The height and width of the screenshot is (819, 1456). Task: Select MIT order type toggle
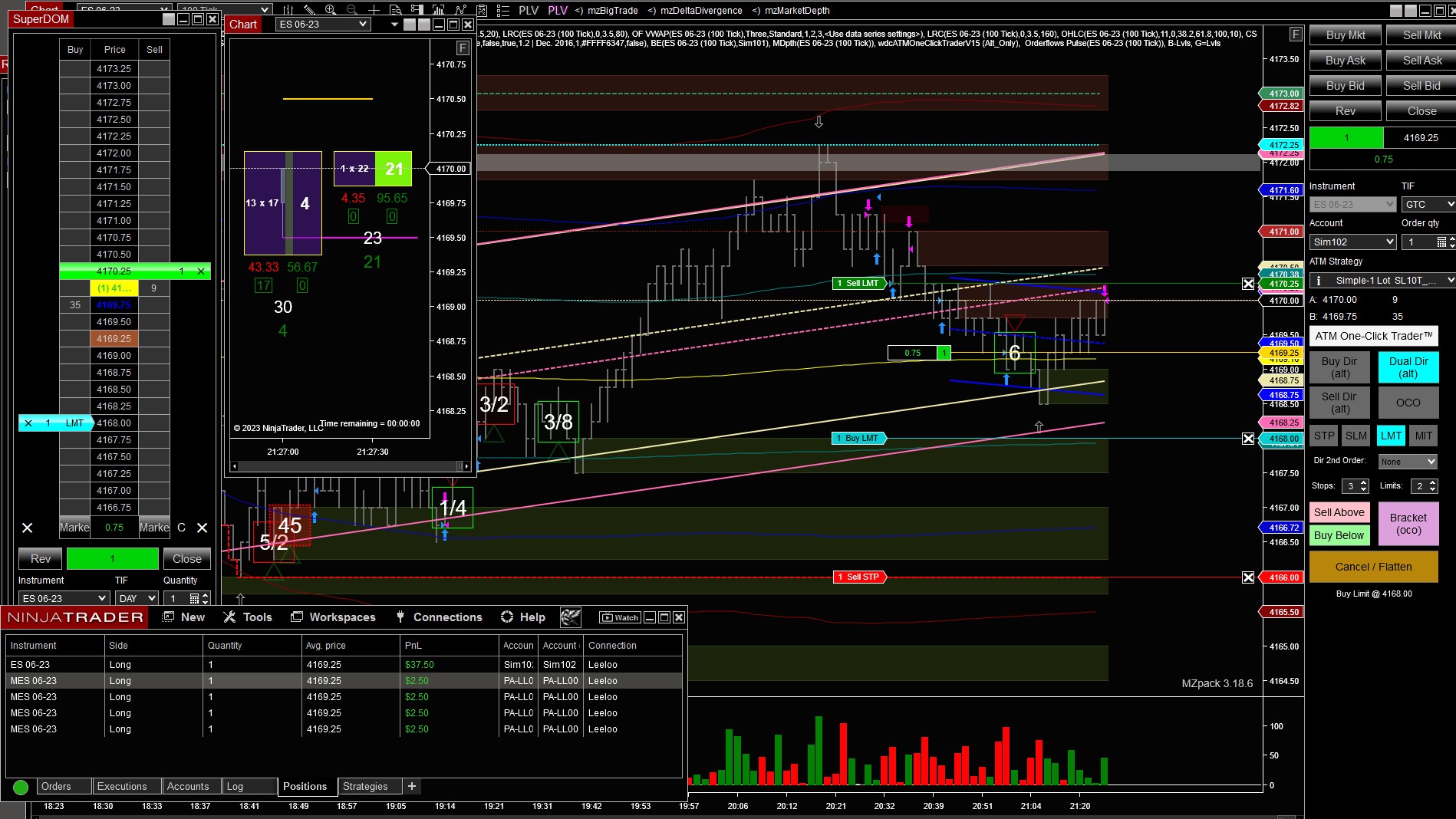pos(1424,436)
